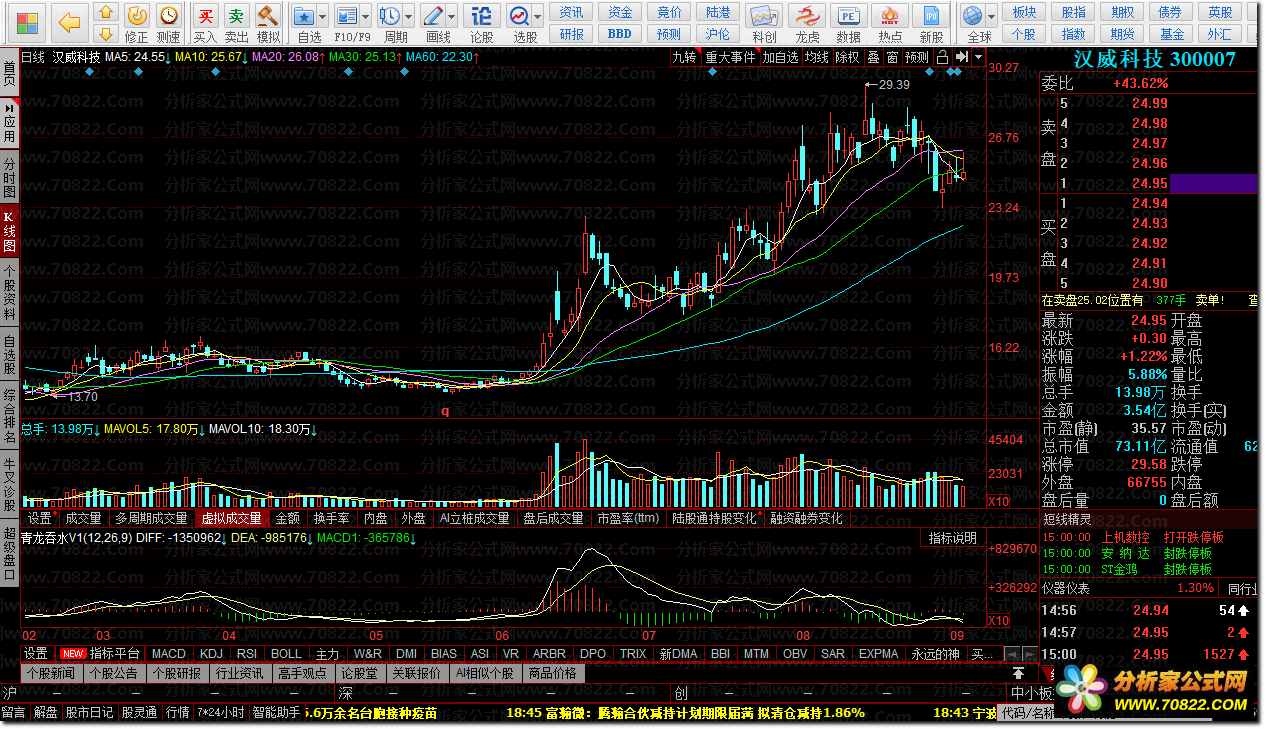
Task: Click the 永远的神 indicator tab
Action: [935, 653]
